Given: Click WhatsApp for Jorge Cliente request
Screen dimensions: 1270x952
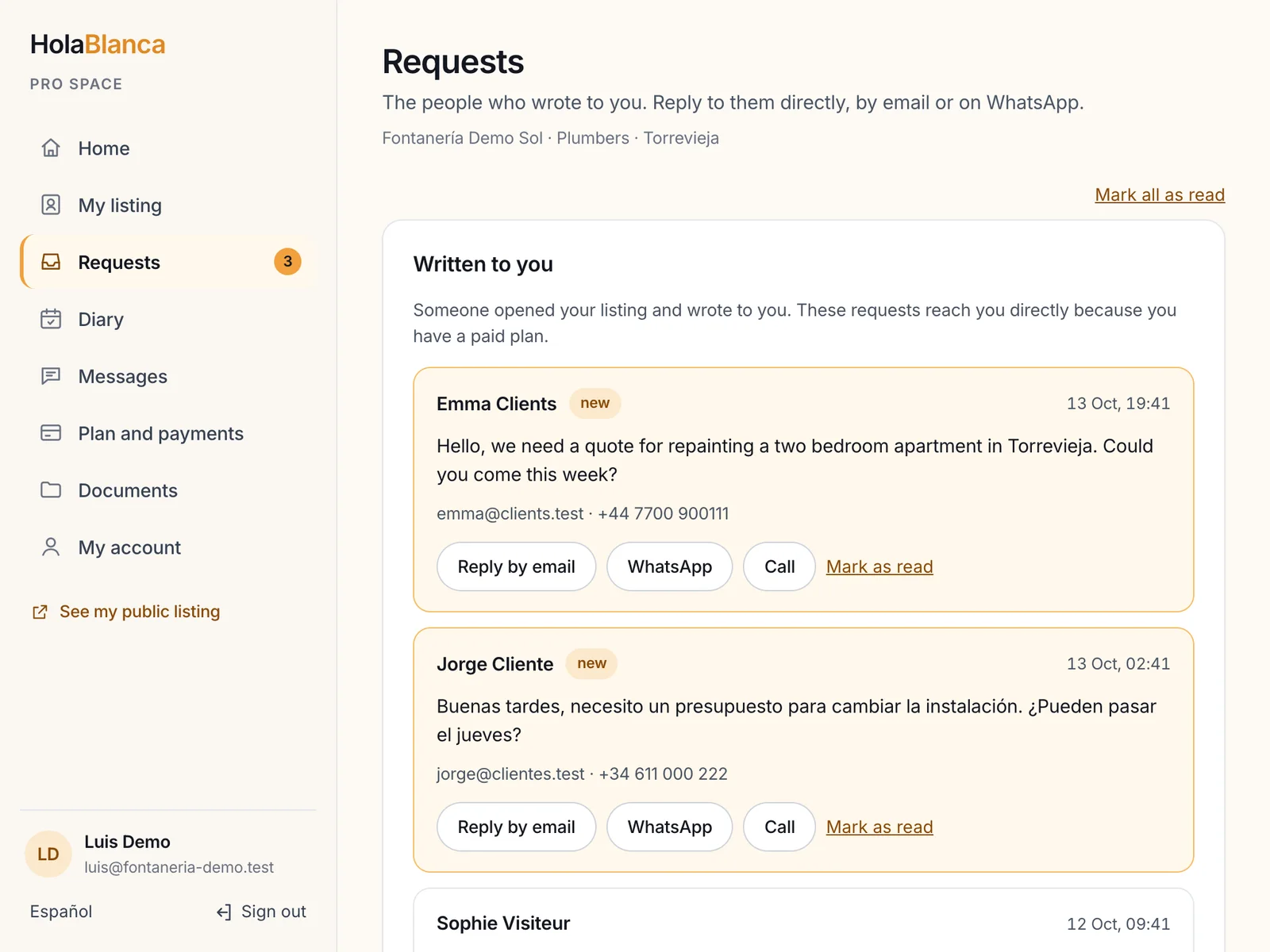Looking at the screenshot, I should pos(670,827).
